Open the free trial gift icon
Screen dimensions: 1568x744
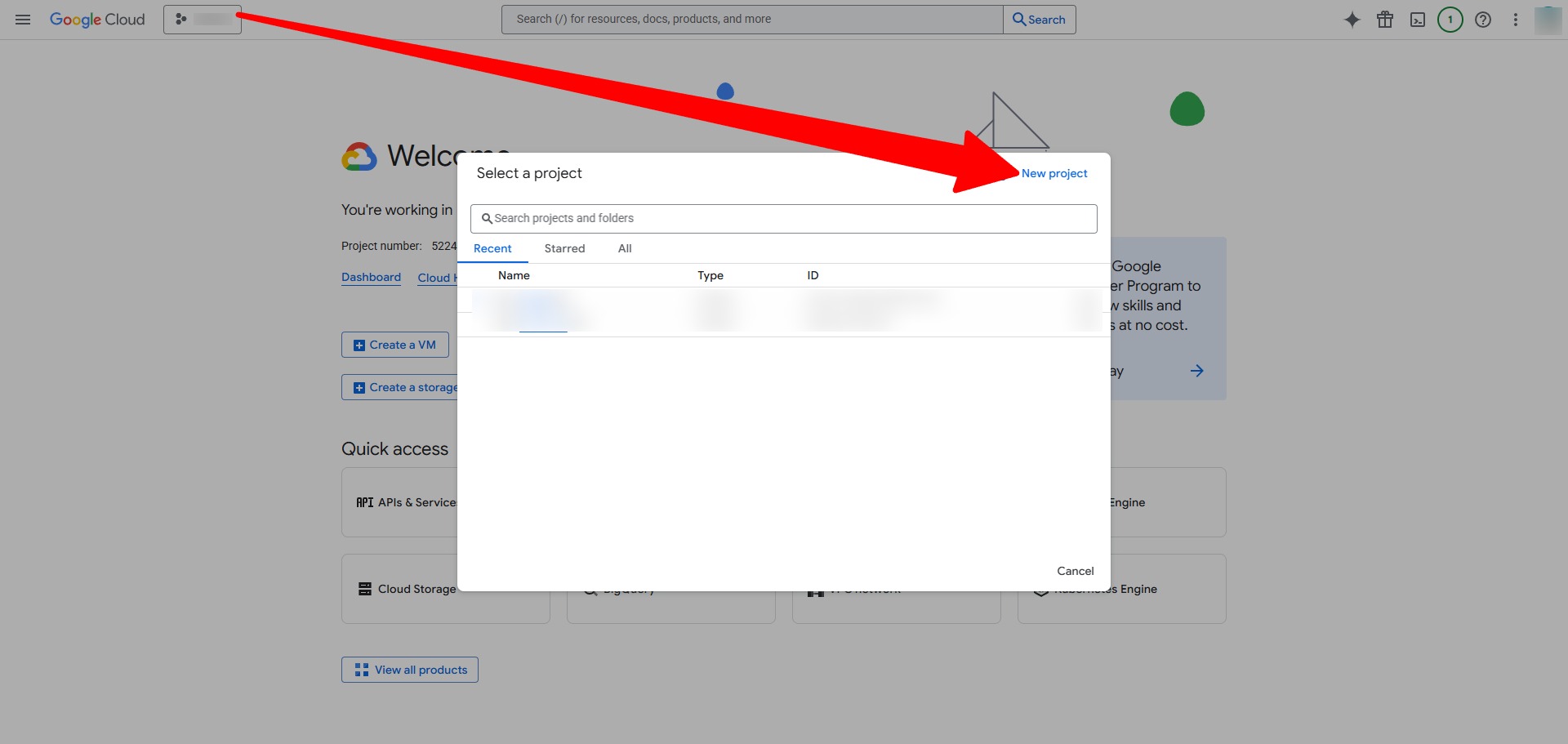(1385, 20)
